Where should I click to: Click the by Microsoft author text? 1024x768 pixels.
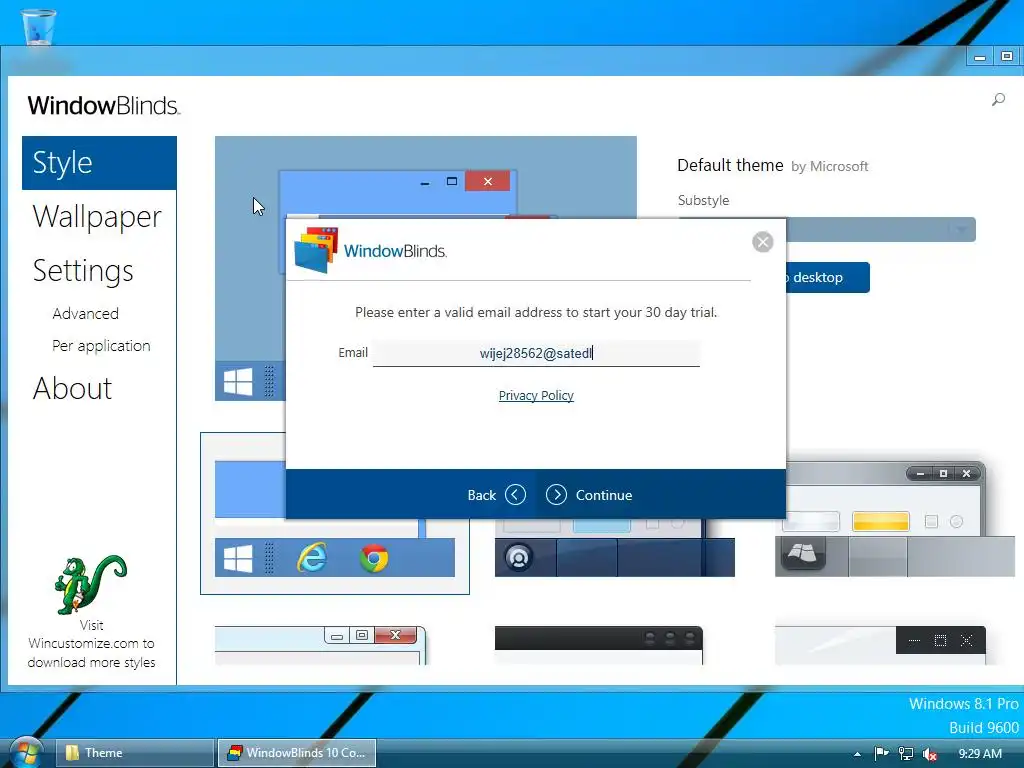(829, 167)
